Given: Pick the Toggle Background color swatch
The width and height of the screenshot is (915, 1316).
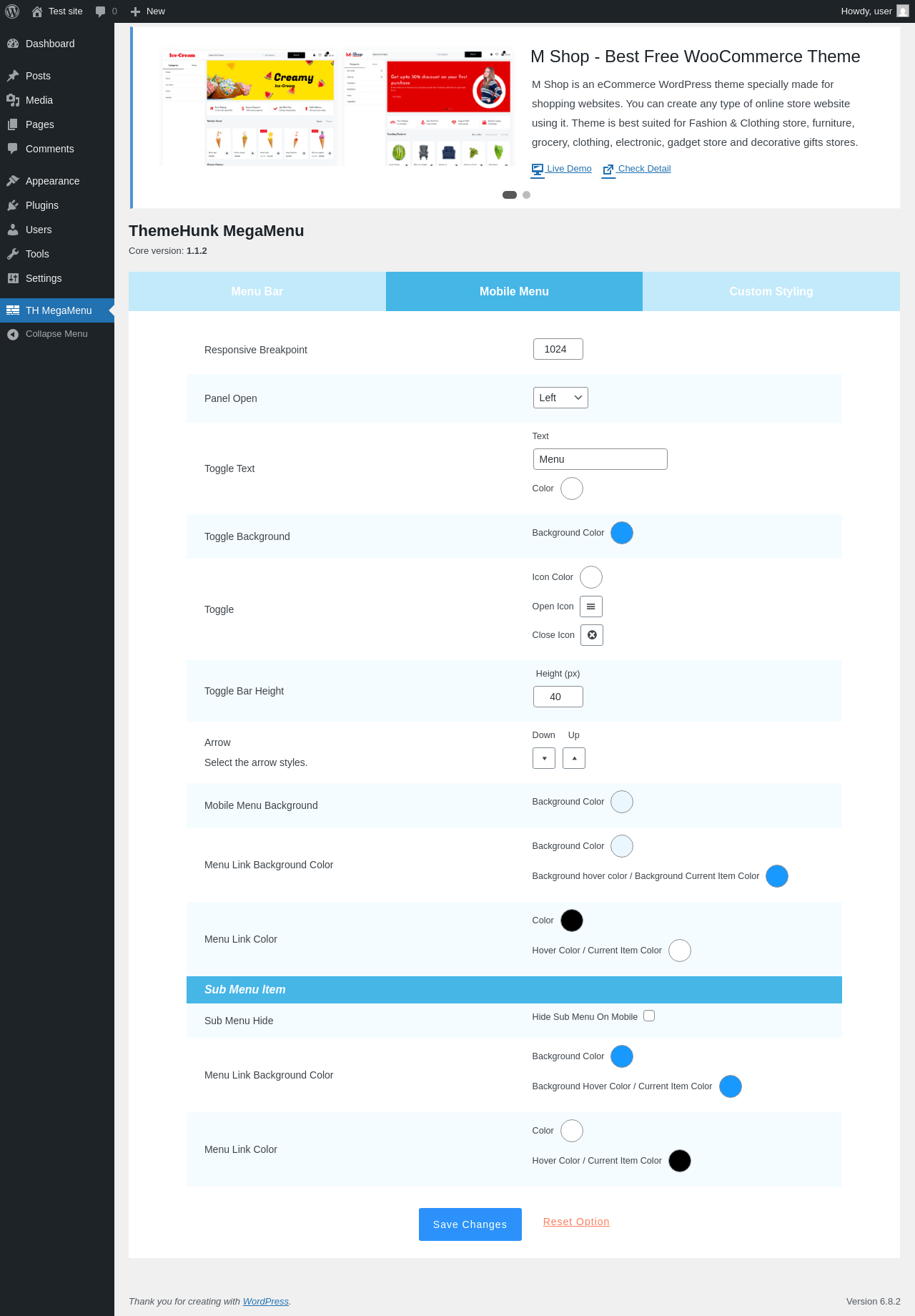Looking at the screenshot, I should coord(622,533).
